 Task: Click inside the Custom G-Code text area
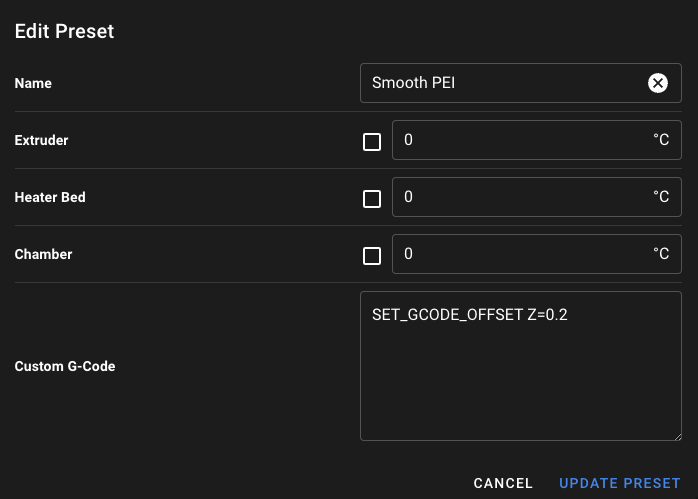click(521, 366)
